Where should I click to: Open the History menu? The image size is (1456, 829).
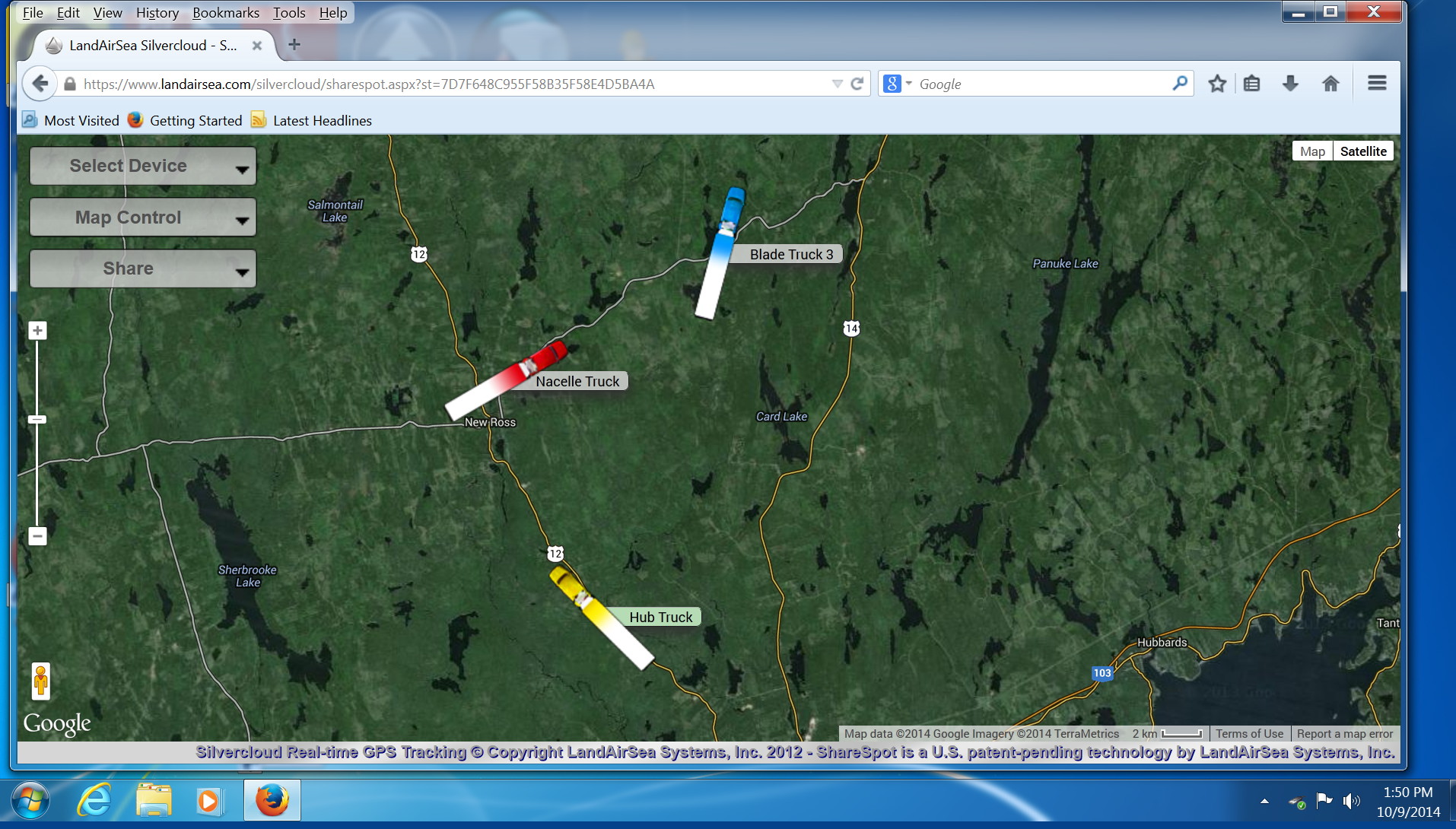(157, 12)
